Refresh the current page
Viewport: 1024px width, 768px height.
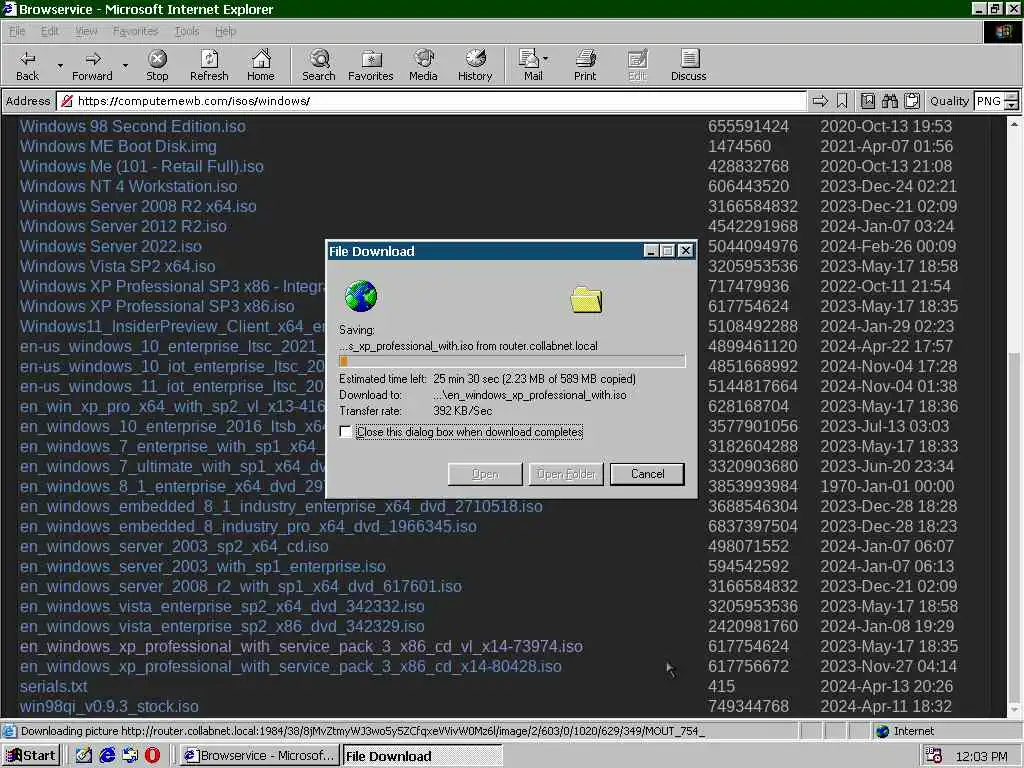click(x=209, y=65)
